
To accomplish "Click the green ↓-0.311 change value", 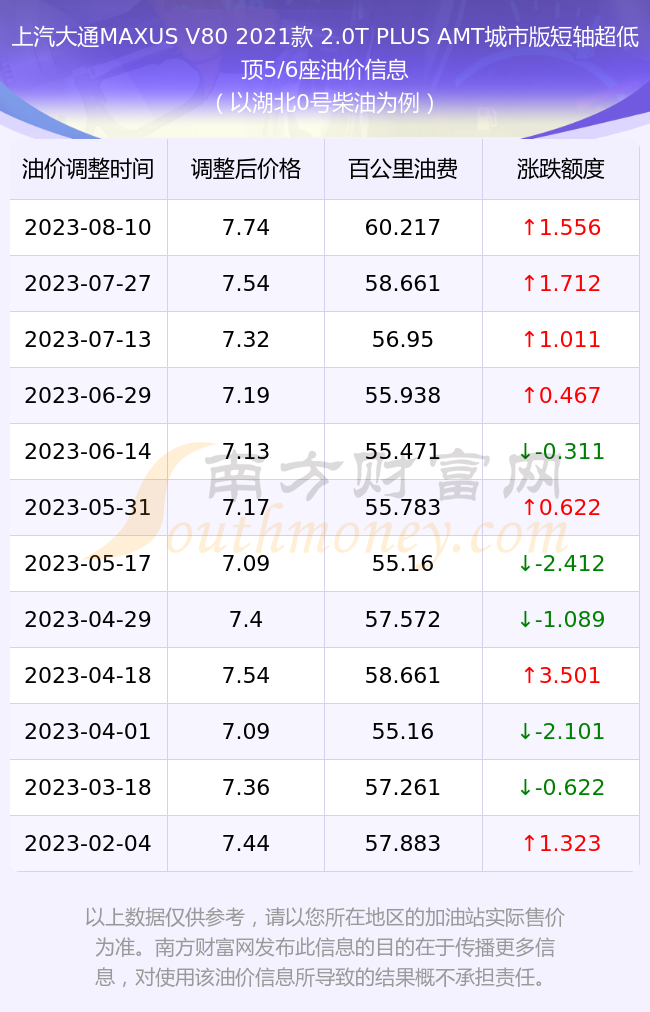I will [x=561, y=451].
